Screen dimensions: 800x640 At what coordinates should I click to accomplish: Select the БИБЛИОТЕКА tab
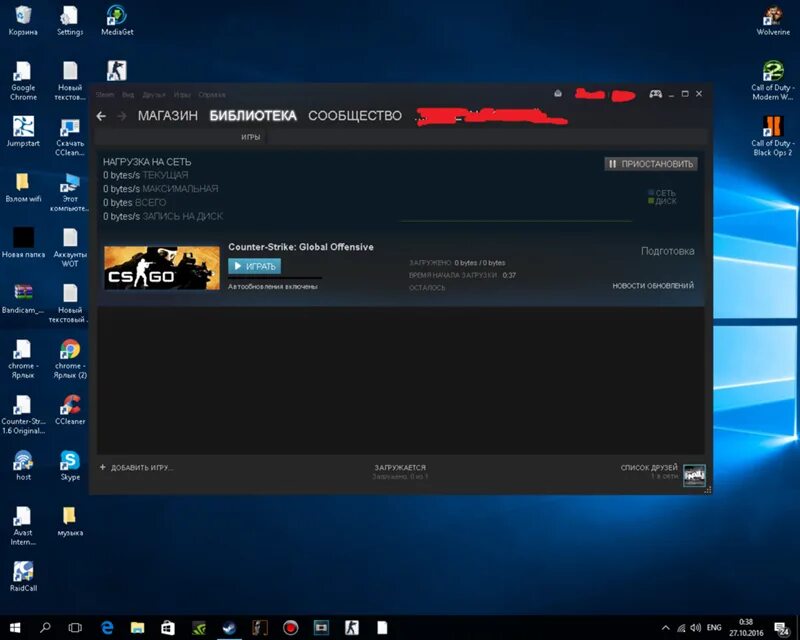[x=253, y=116]
